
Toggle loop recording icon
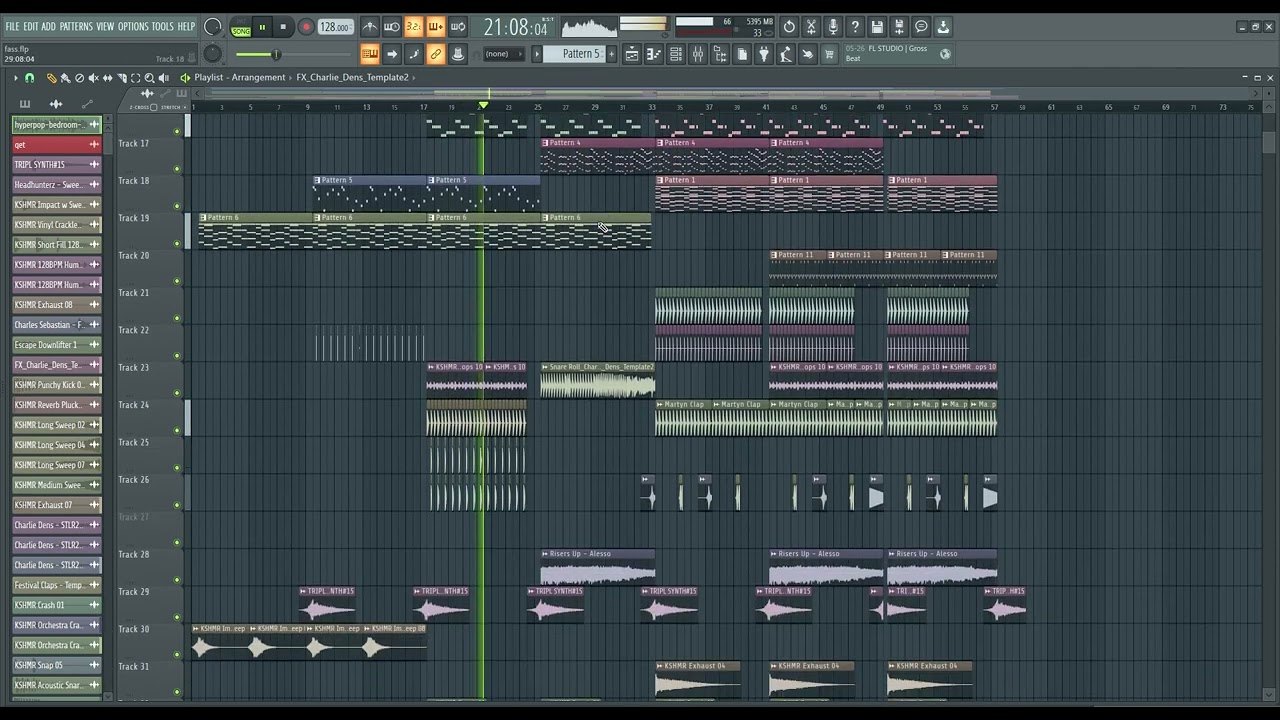[458, 27]
